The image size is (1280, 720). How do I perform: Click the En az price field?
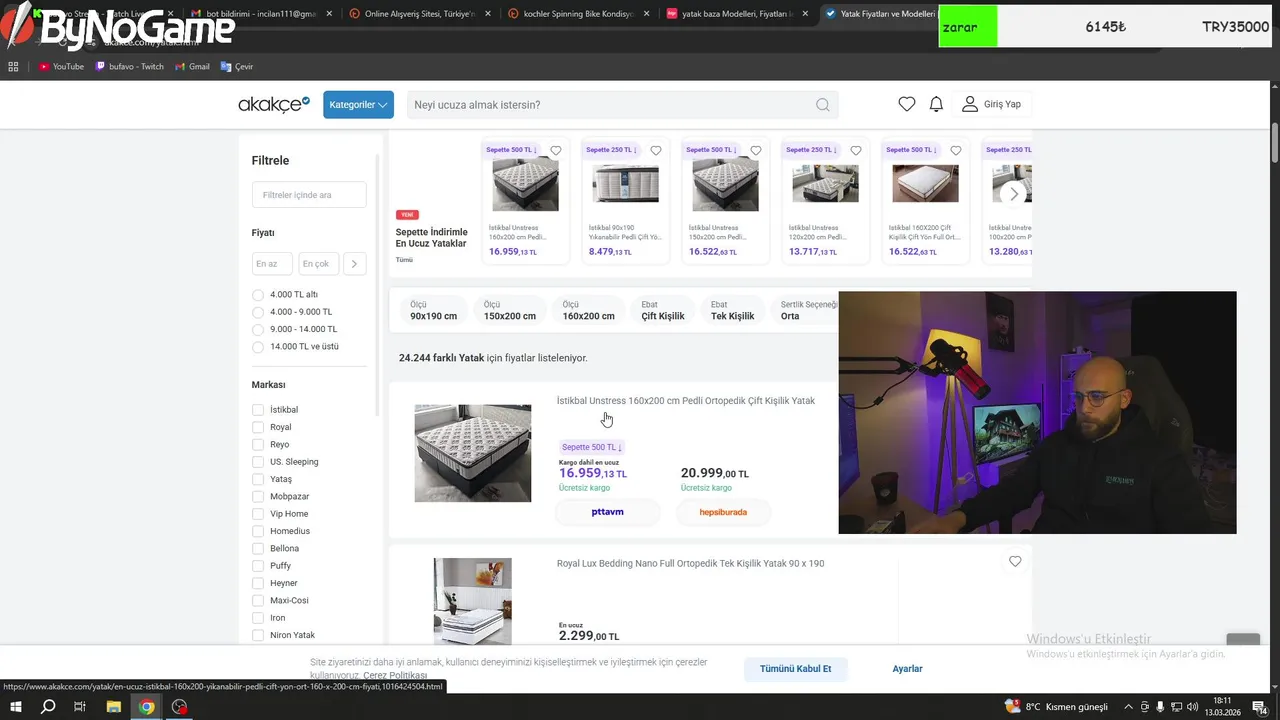point(272,264)
